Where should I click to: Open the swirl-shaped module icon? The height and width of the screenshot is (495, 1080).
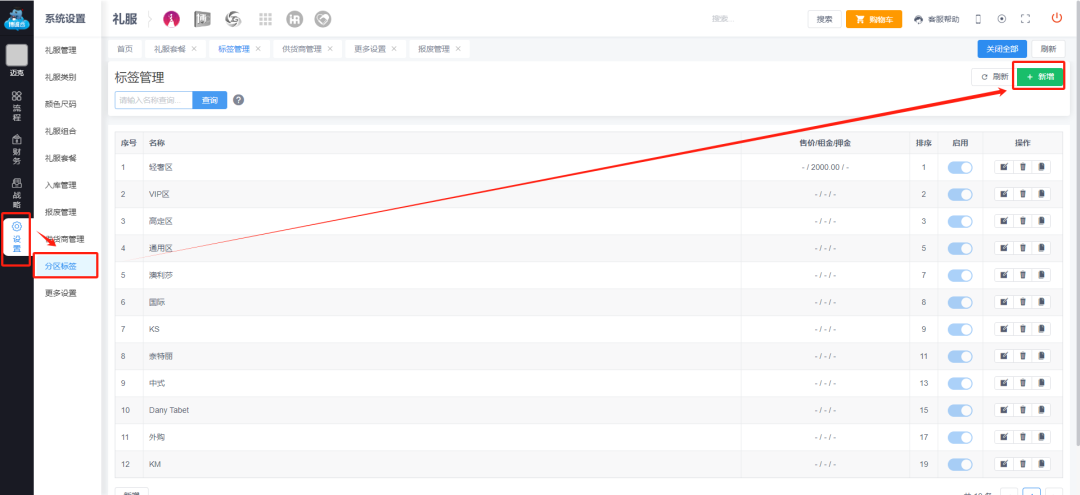click(233, 19)
